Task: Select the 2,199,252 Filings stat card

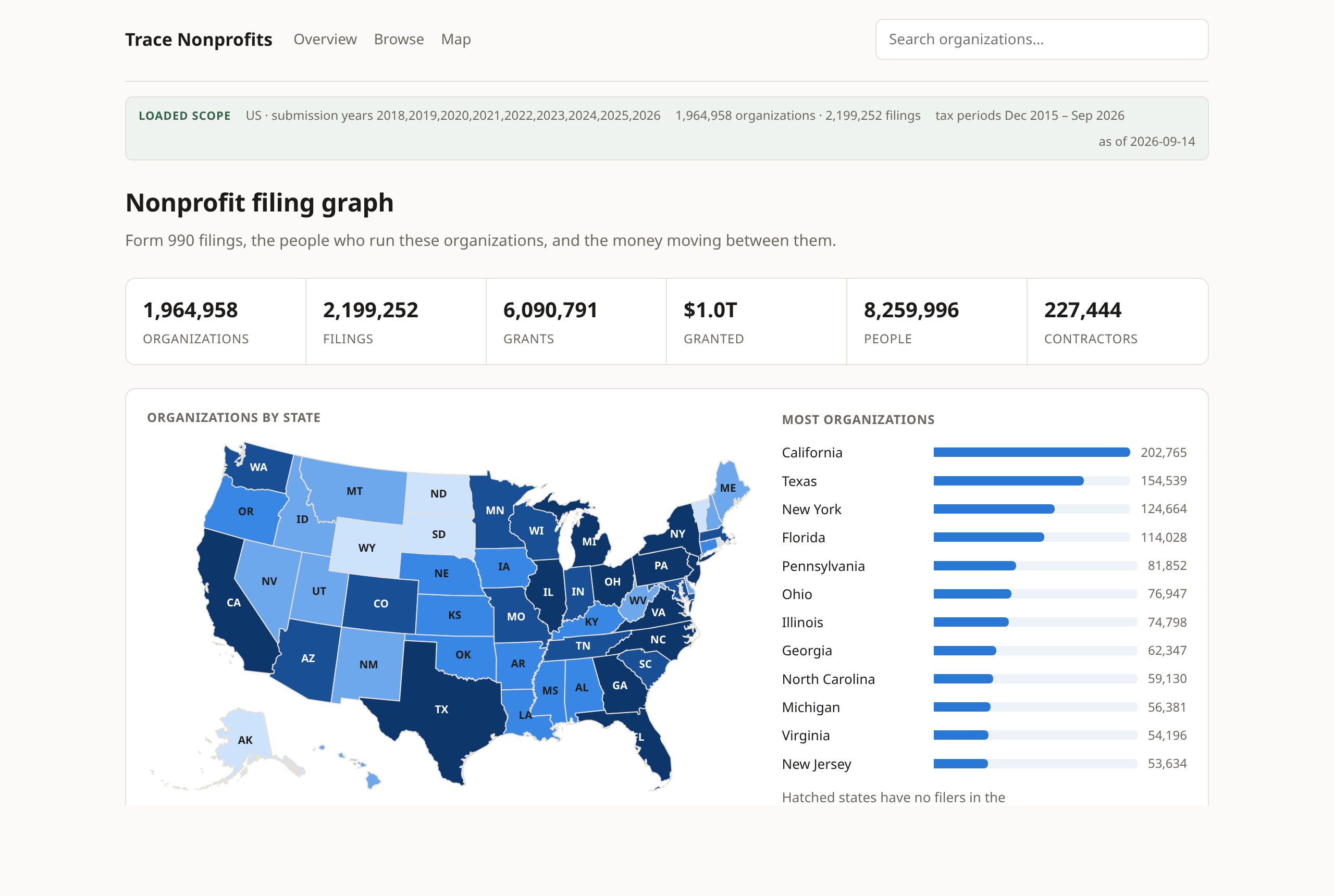Action: 396,321
